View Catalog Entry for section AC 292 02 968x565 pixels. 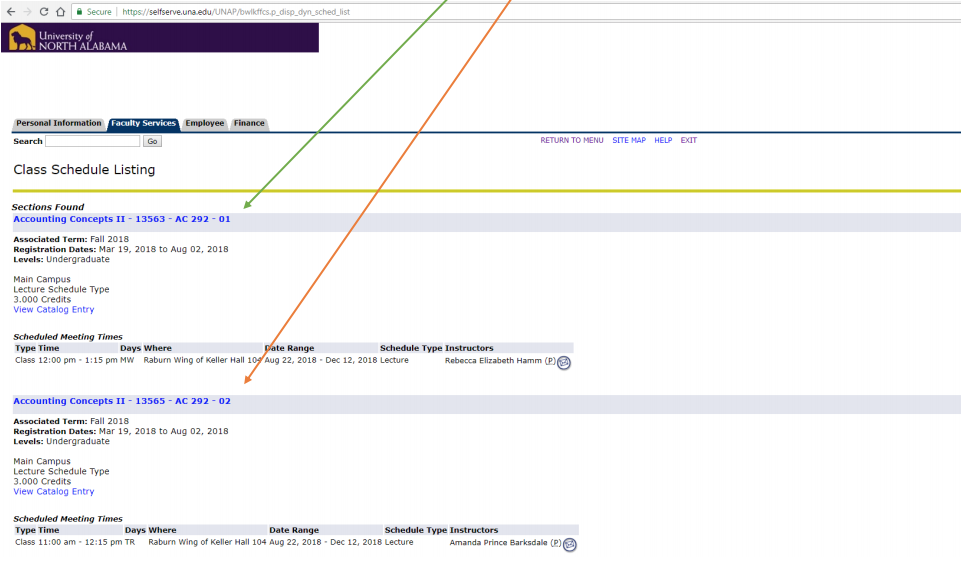pos(54,492)
